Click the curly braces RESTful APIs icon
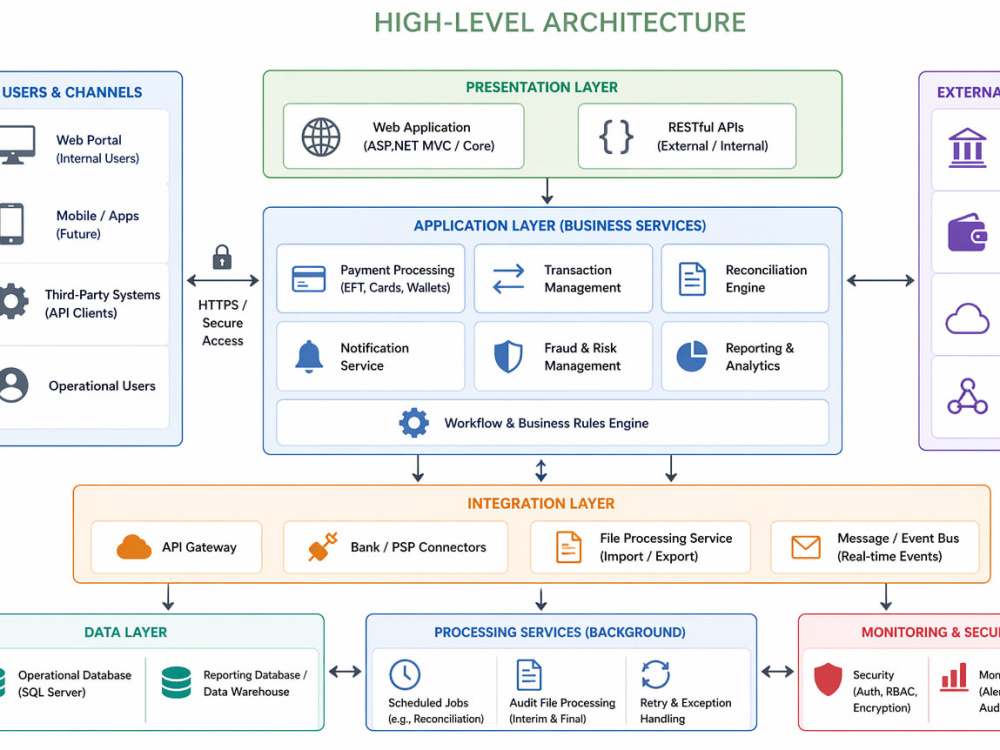The image size is (1000, 750). [x=616, y=137]
